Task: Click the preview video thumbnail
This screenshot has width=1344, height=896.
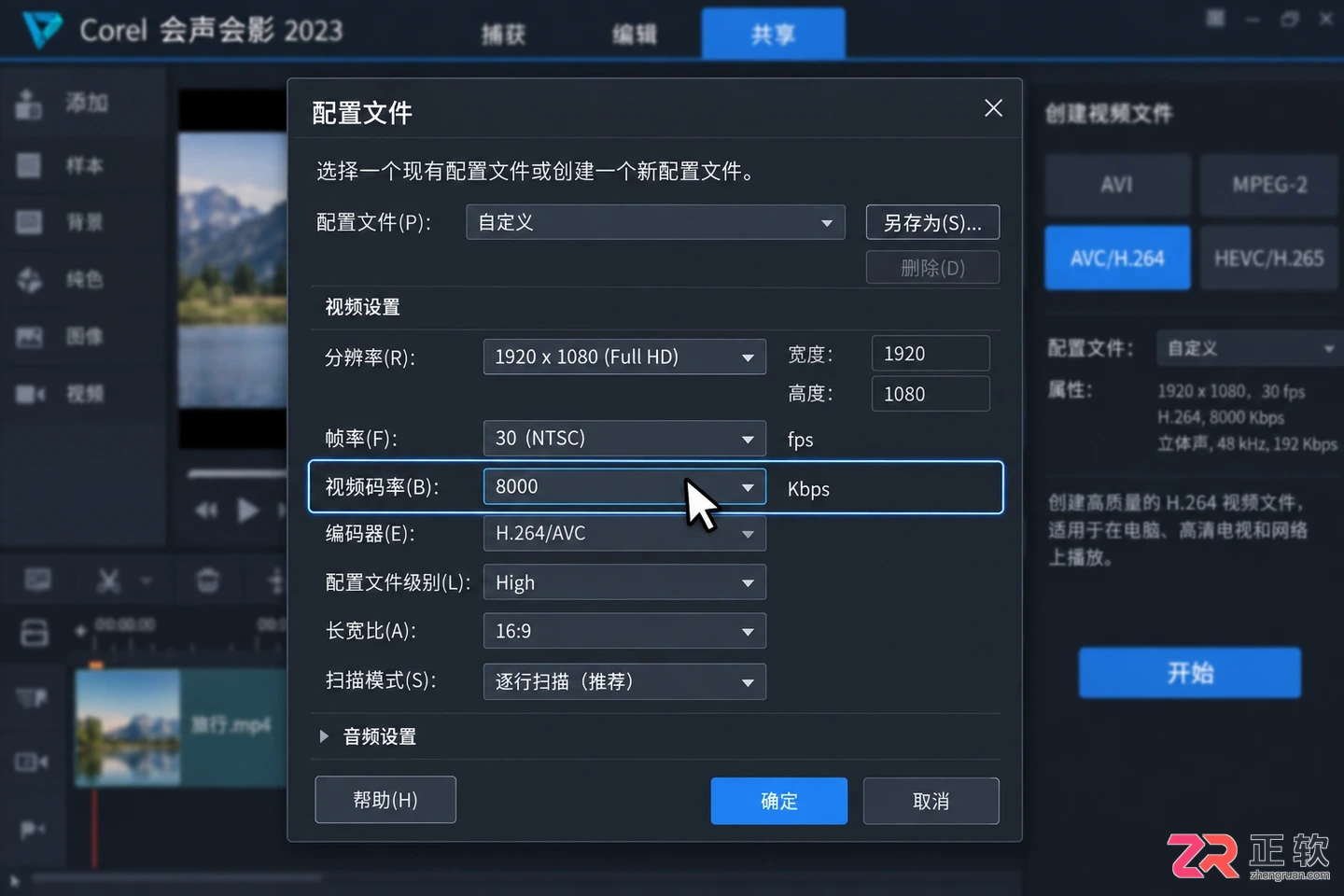Action: pos(232,270)
